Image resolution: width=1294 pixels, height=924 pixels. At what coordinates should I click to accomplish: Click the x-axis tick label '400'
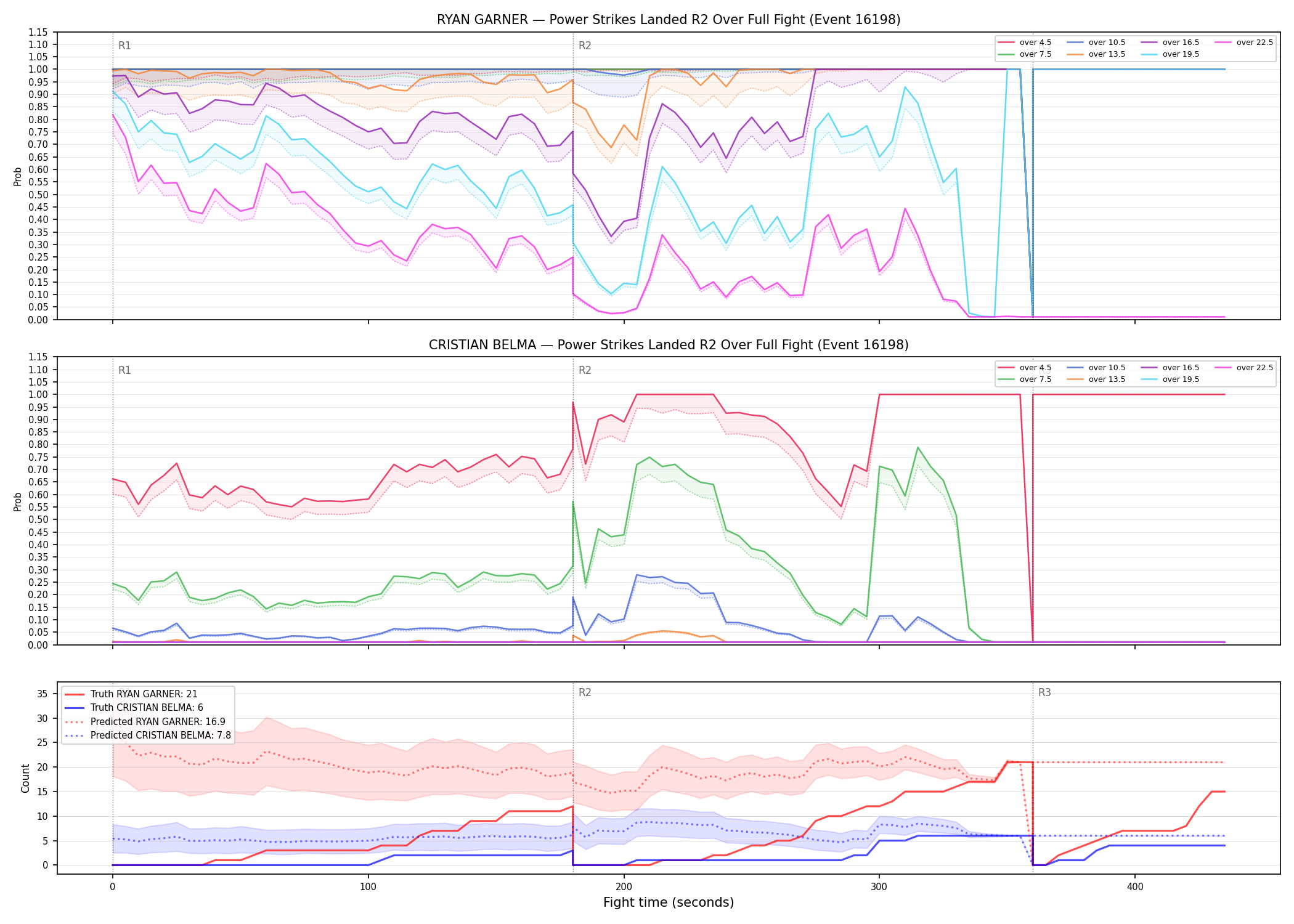(x=1135, y=887)
